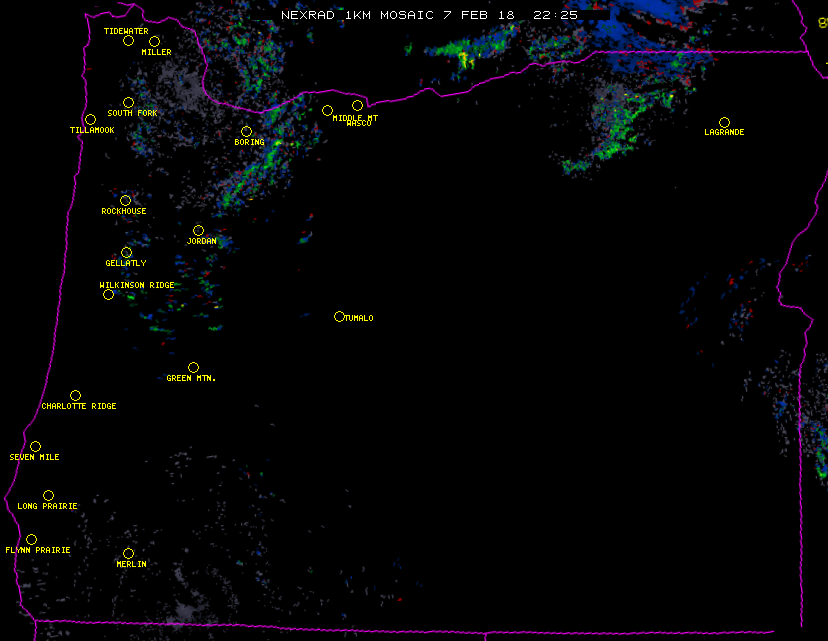Click the MIDDLE MT text label
828x641 pixels.
pyautogui.click(x=355, y=117)
